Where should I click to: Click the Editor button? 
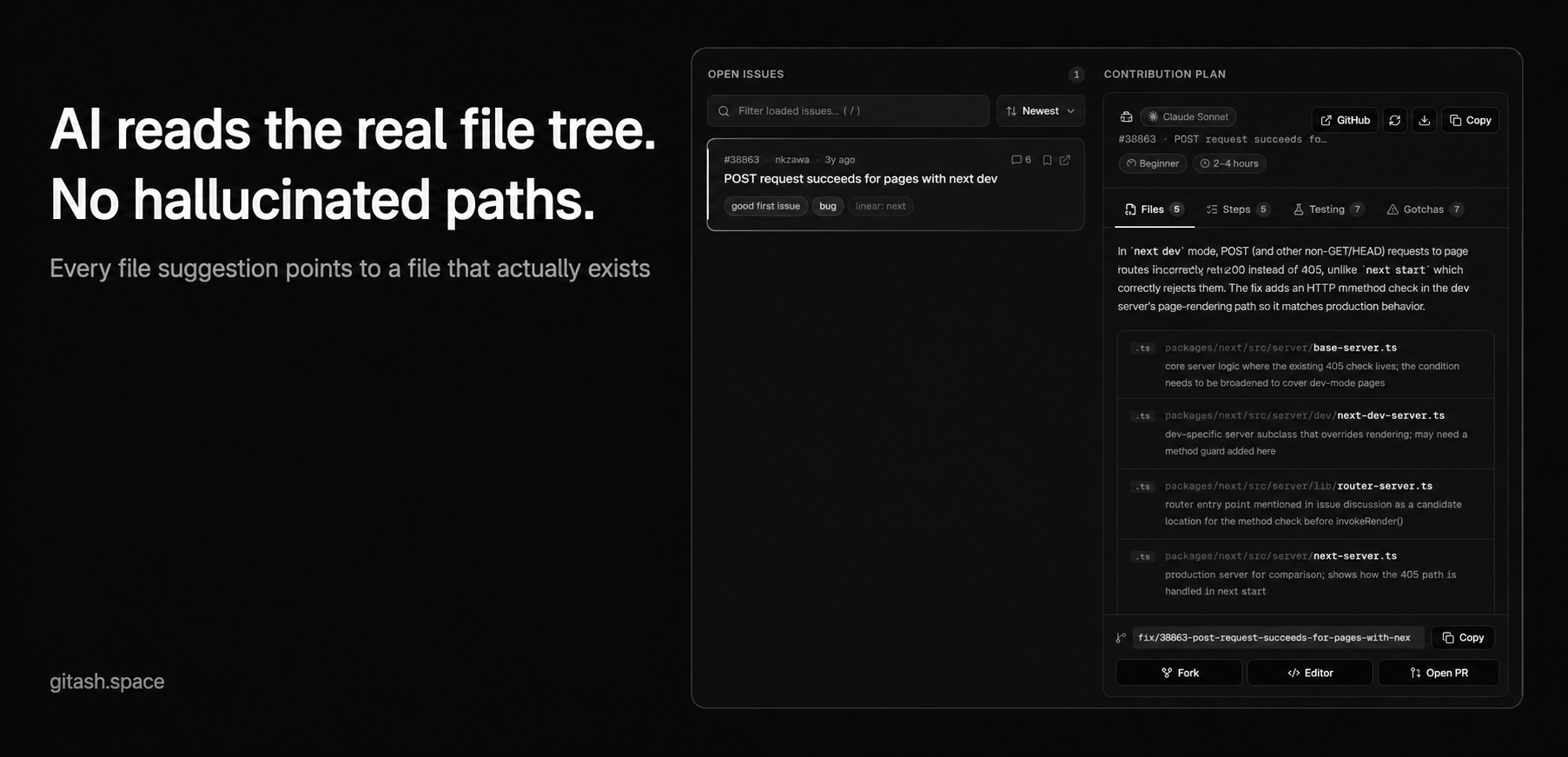click(x=1310, y=673)
